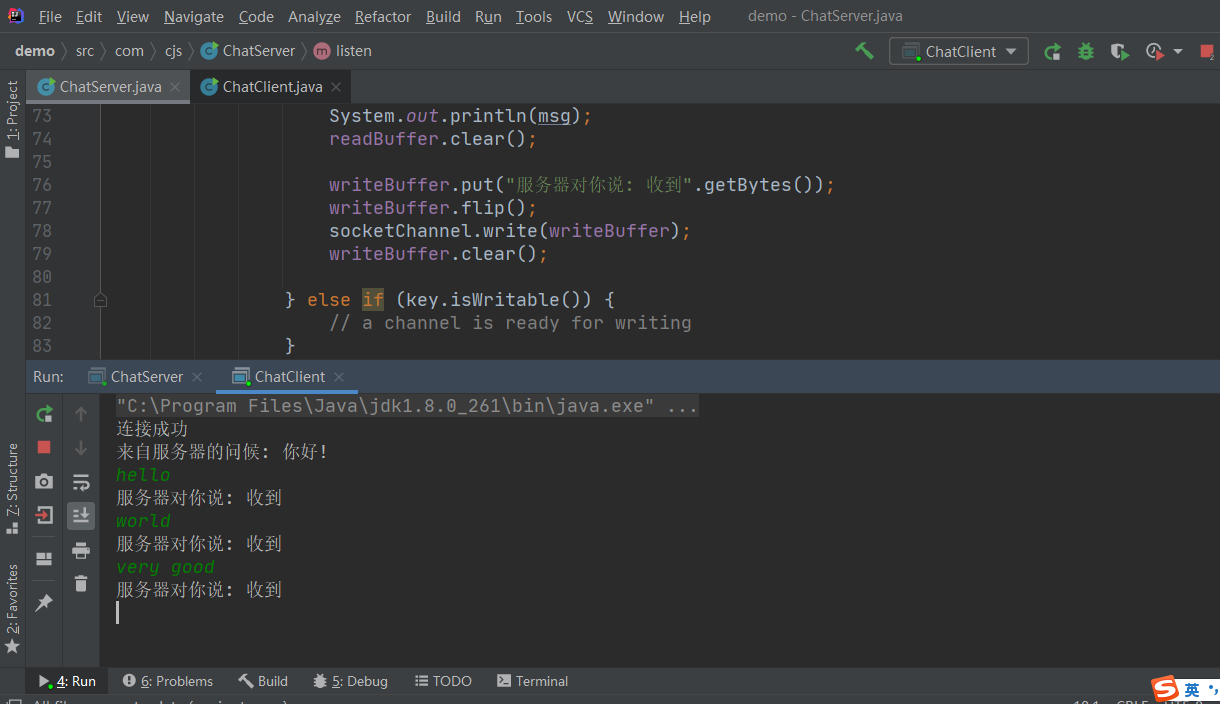This screenshot has height=704, width=1220.
Task: Click the listen method breadcrumb
Action: pos(343,51)
